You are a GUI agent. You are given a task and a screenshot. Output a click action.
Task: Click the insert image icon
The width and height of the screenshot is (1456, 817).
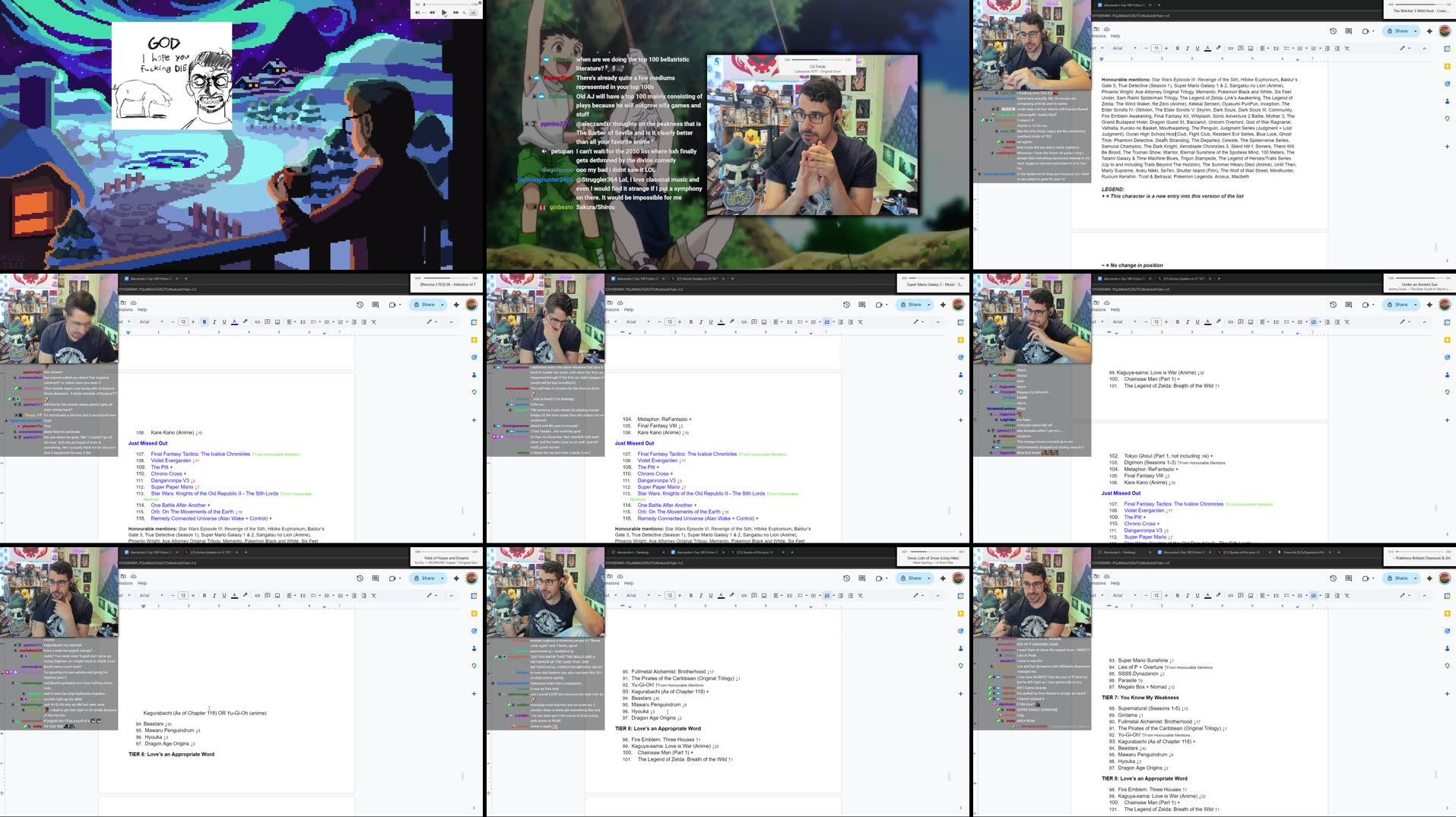[x=1251, y=48]
